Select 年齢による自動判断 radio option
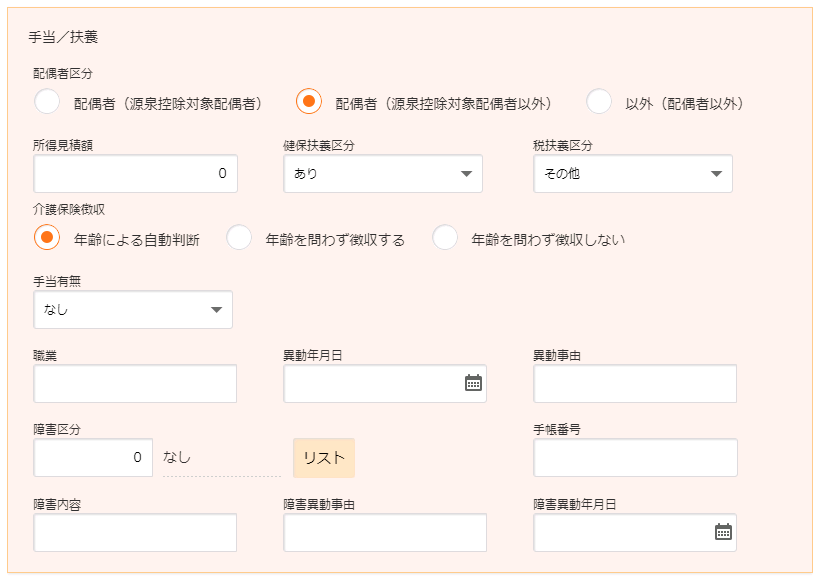This screenshot has height=582, width=823. click(47, 238)
